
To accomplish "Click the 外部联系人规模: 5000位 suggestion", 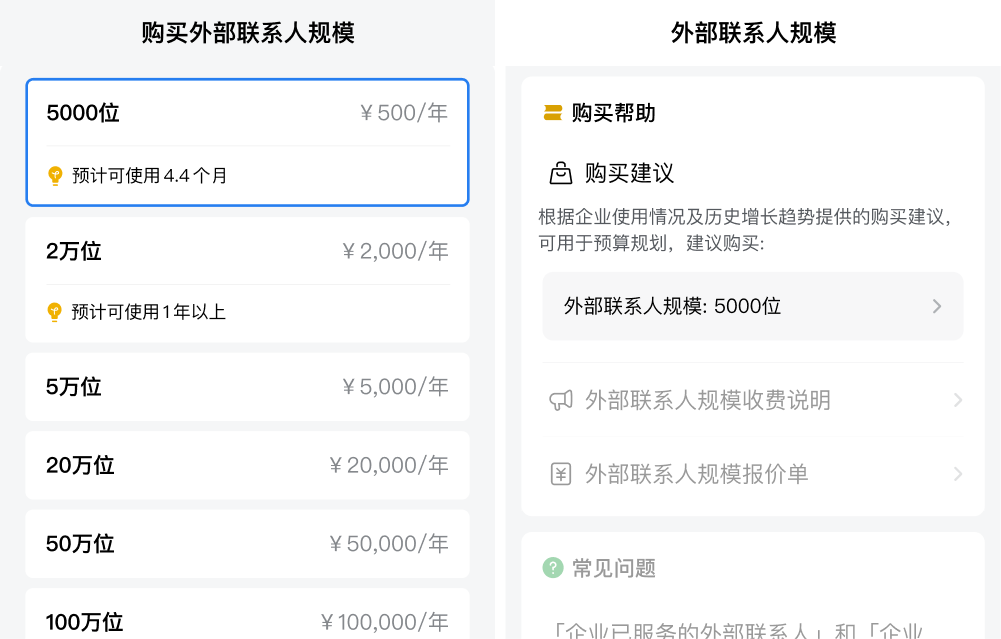I will click(x=673, y=306).
